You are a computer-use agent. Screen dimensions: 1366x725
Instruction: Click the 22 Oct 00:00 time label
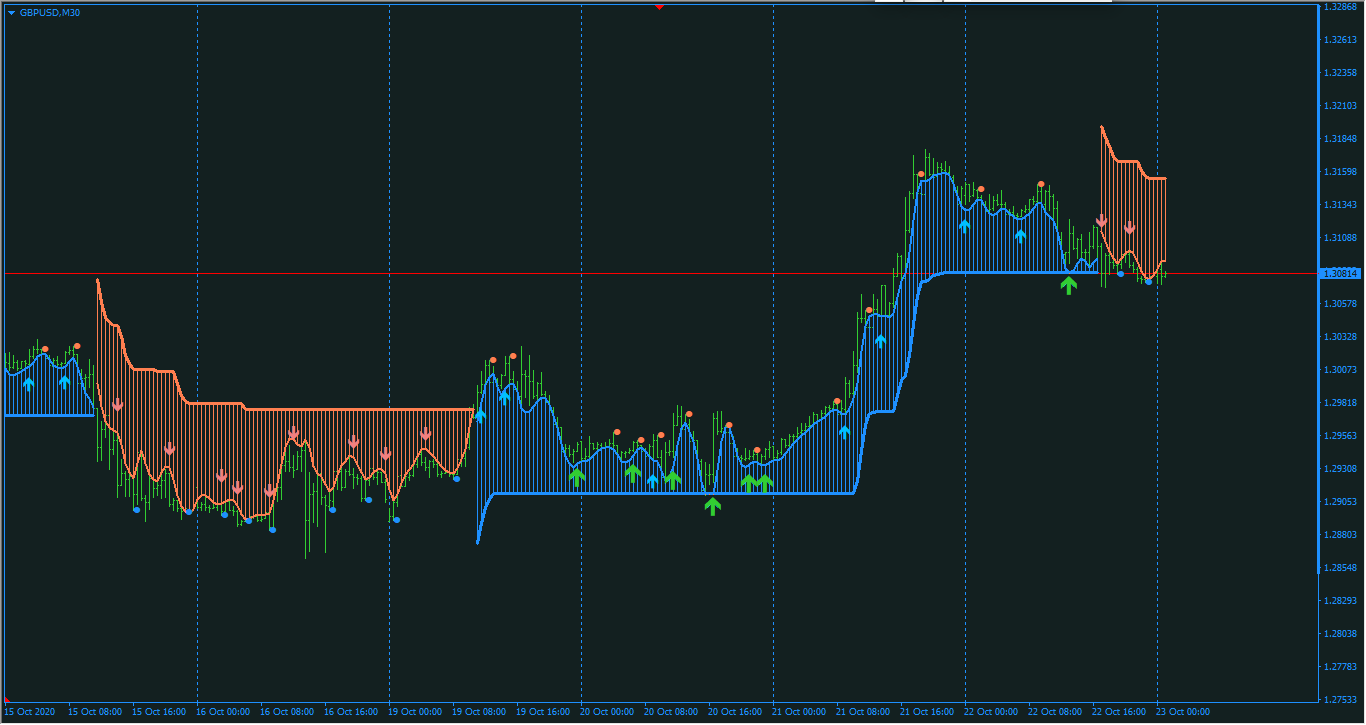(x=991, y=712)
